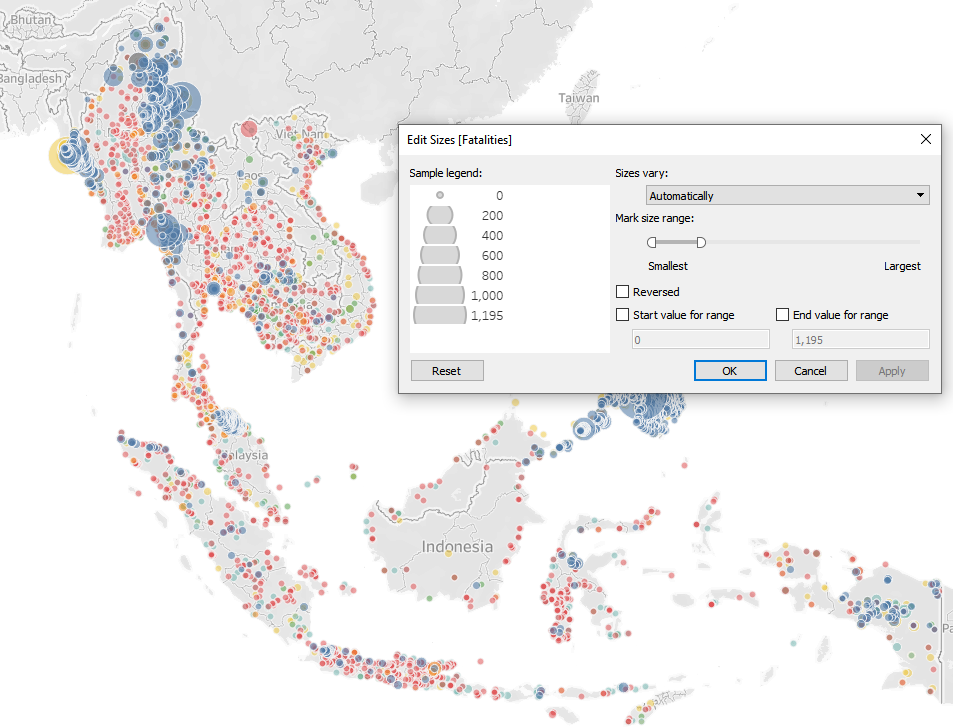953x727 pixels.
Task: Click the Indonesia label on the map
Action: pos(457,547)
